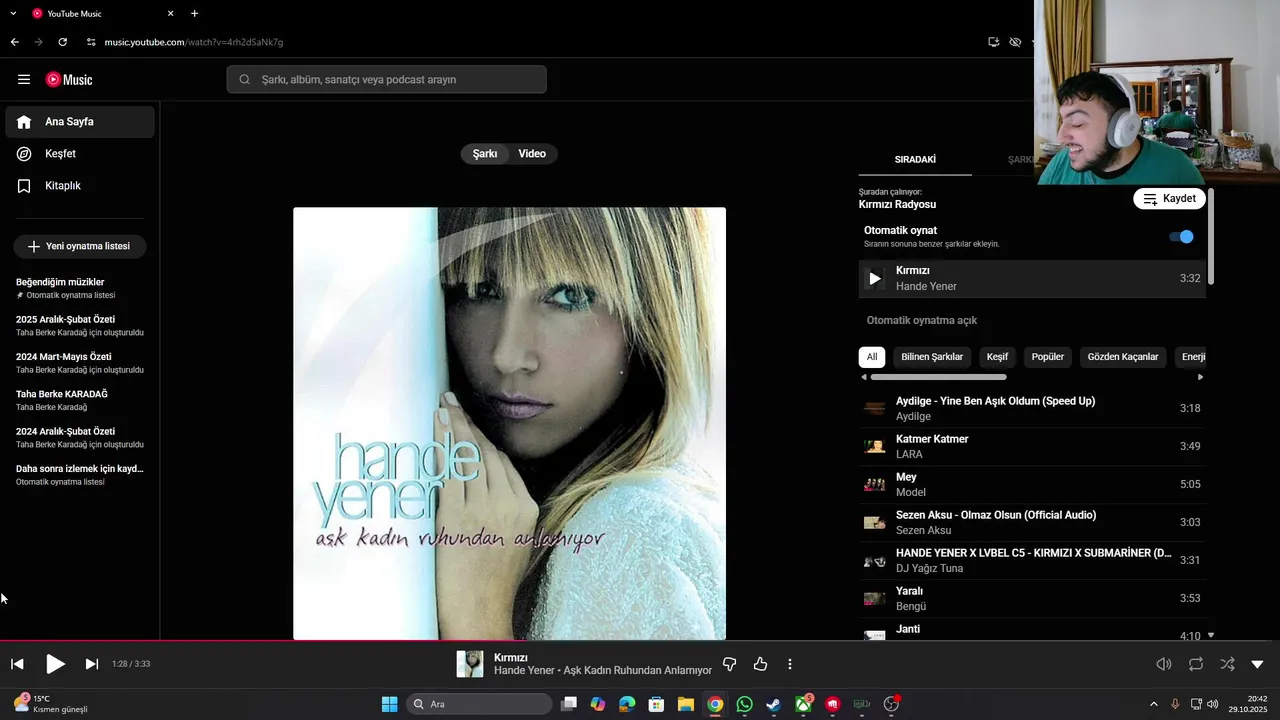Select Popüler filter chip

point(1048,357)
